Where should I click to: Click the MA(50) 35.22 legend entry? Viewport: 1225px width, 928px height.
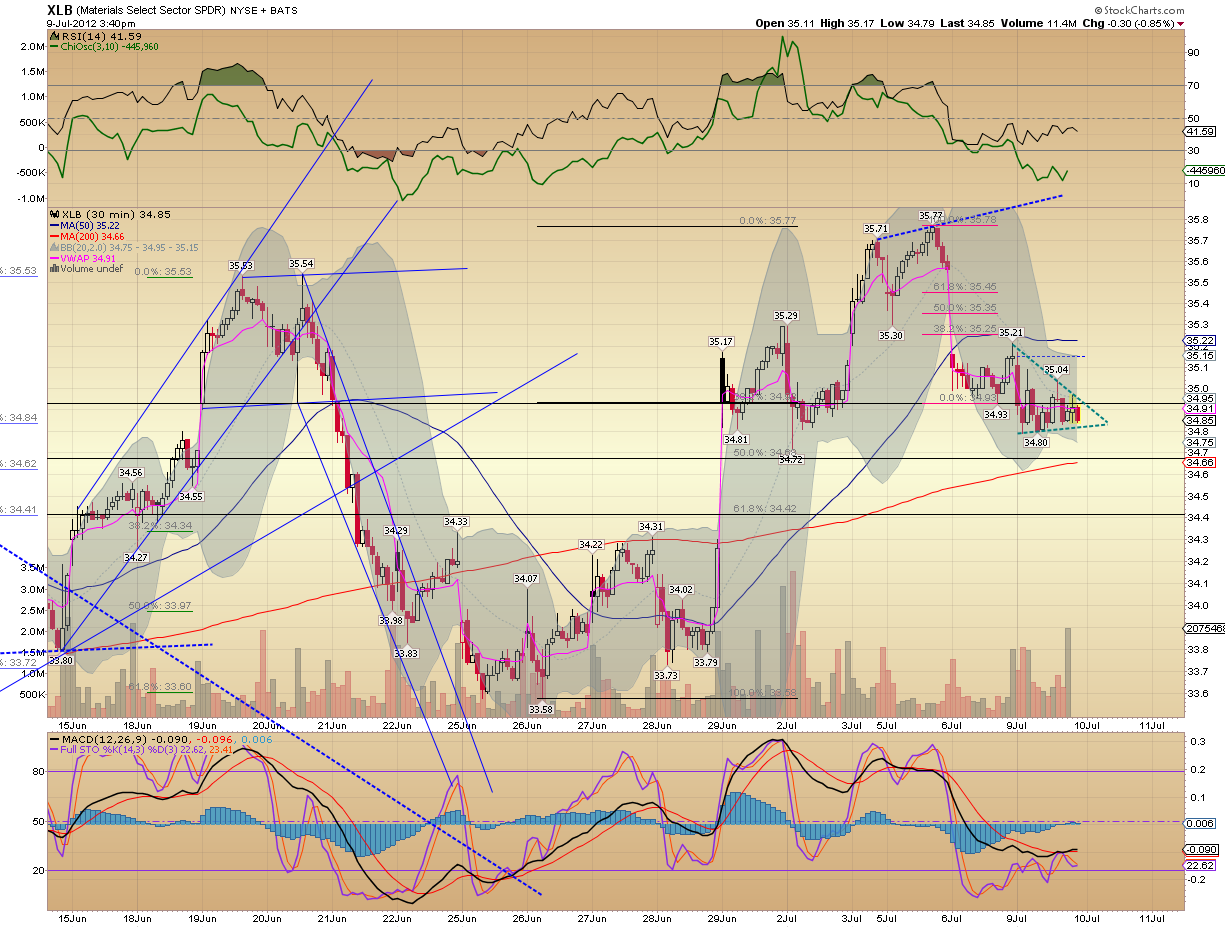click(84, 225)
